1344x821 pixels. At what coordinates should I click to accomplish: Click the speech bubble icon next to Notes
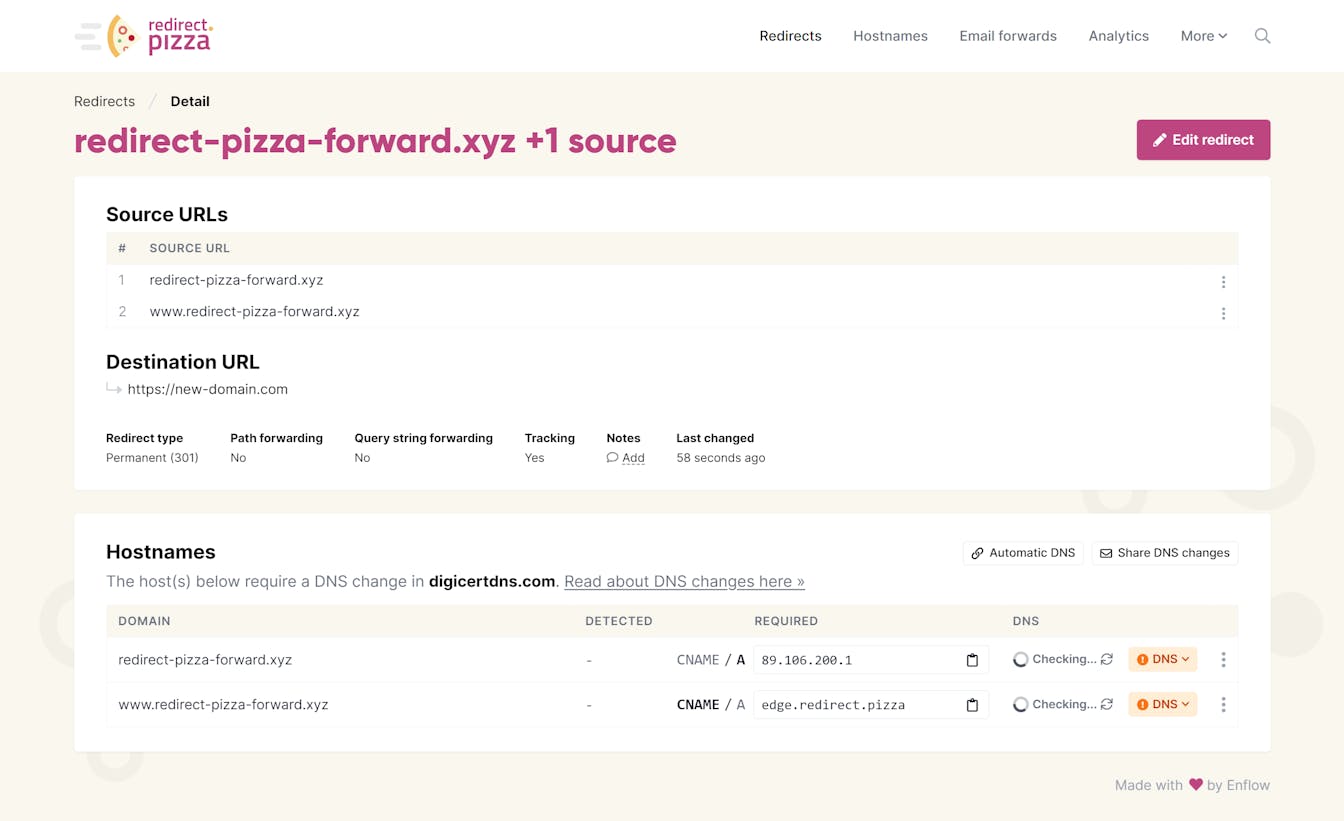click(x=613, y=458)
